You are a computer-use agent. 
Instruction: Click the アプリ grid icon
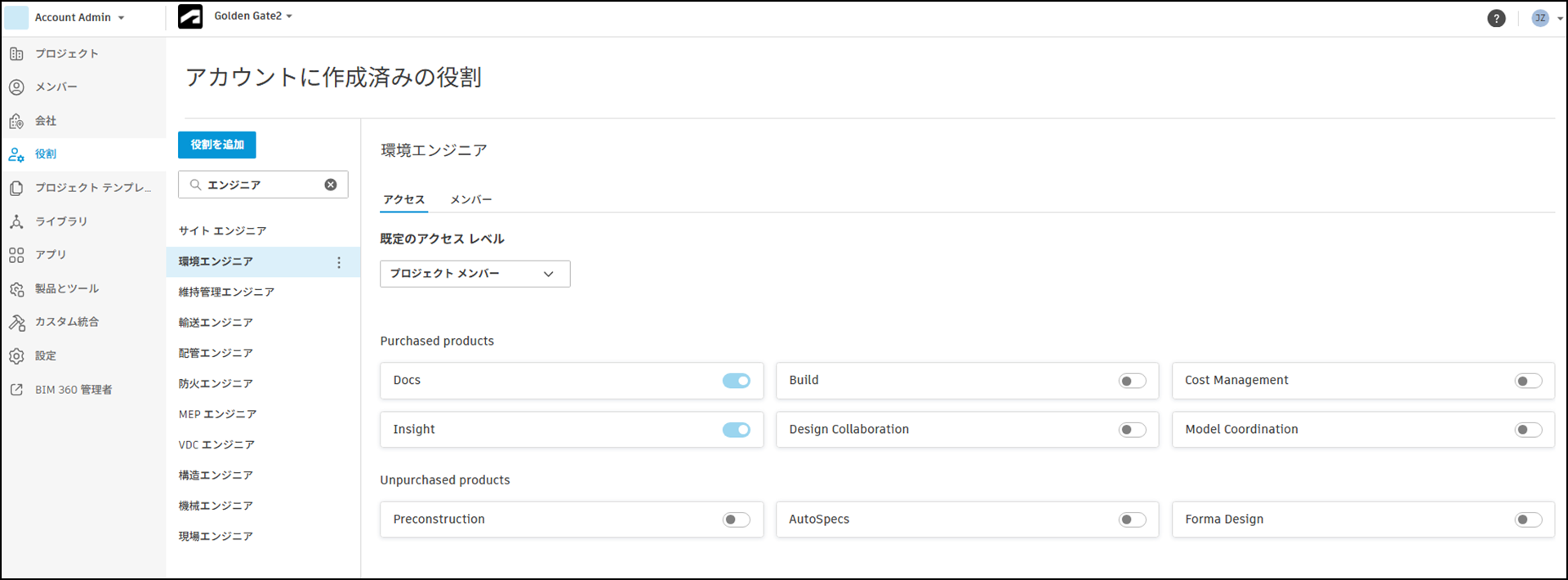tap(16, 255)
